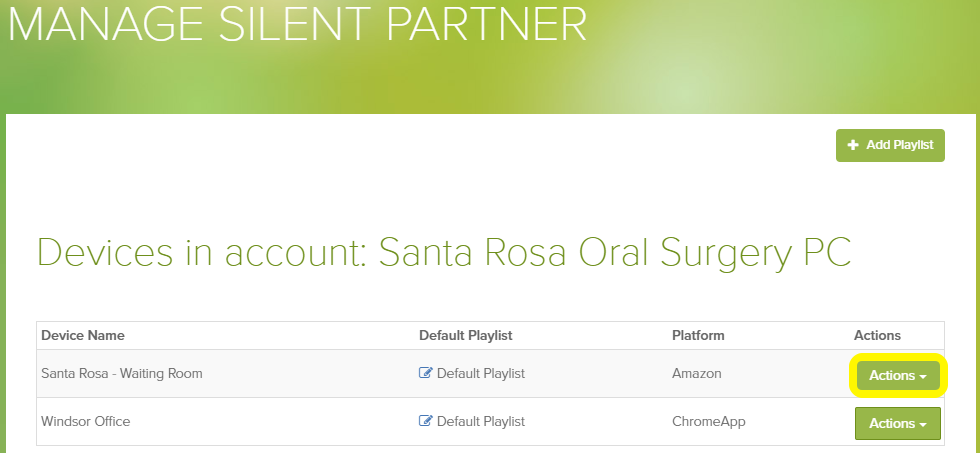Click edit icon in Santa Rosa row

tap(425, 373)
